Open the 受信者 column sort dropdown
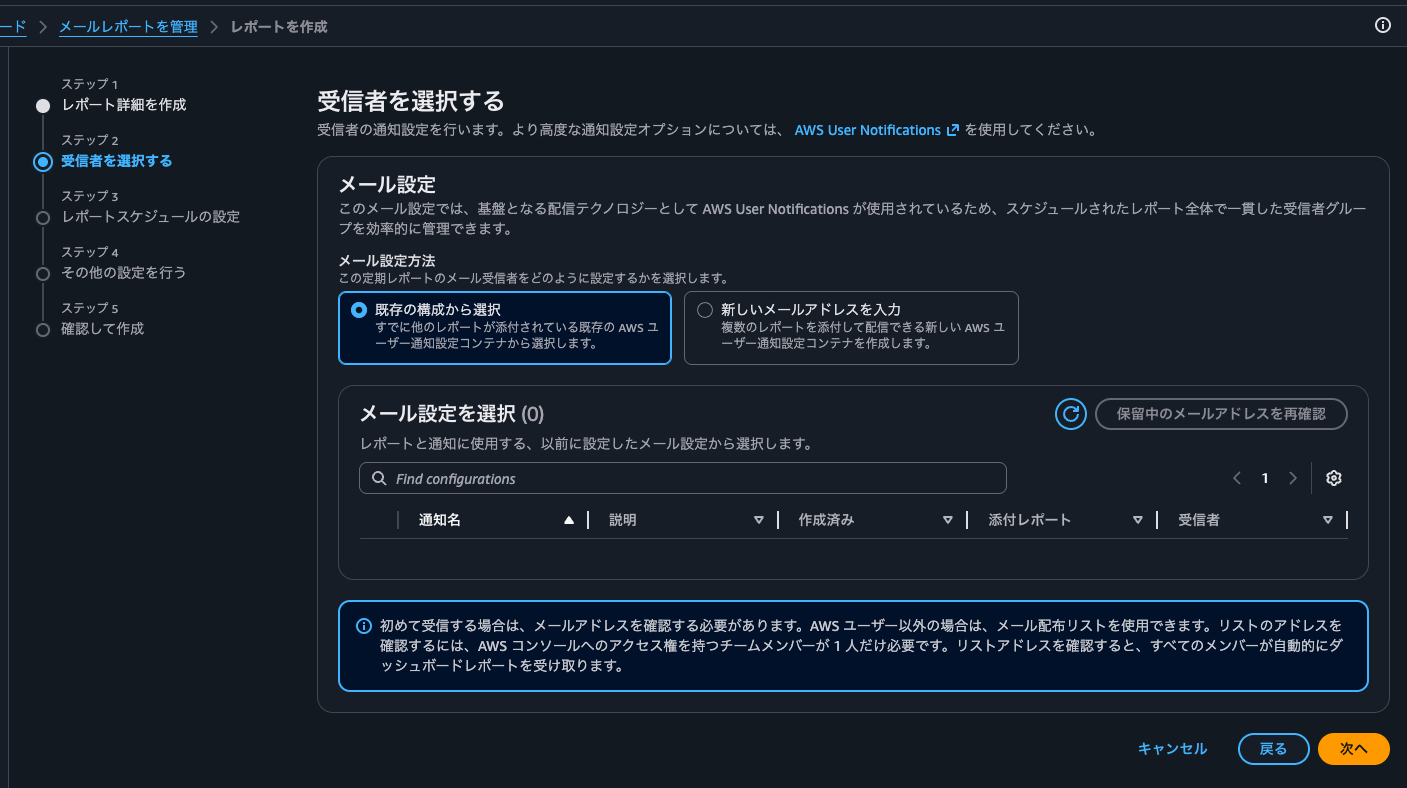 [x=1328, y=519]
